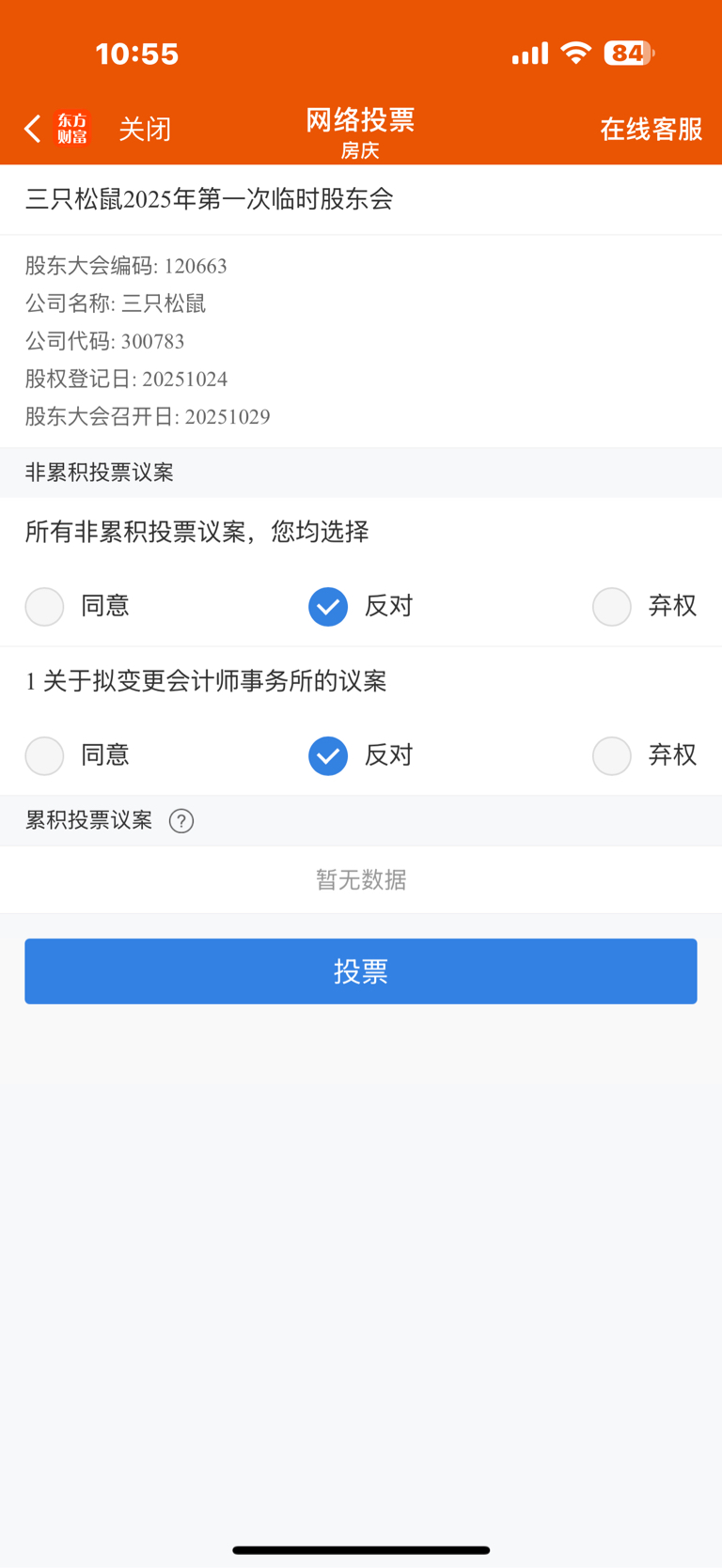722x1568 pixels.
Task: Tap the 暂无数据 empty placeholder
Action: [361, 879]
